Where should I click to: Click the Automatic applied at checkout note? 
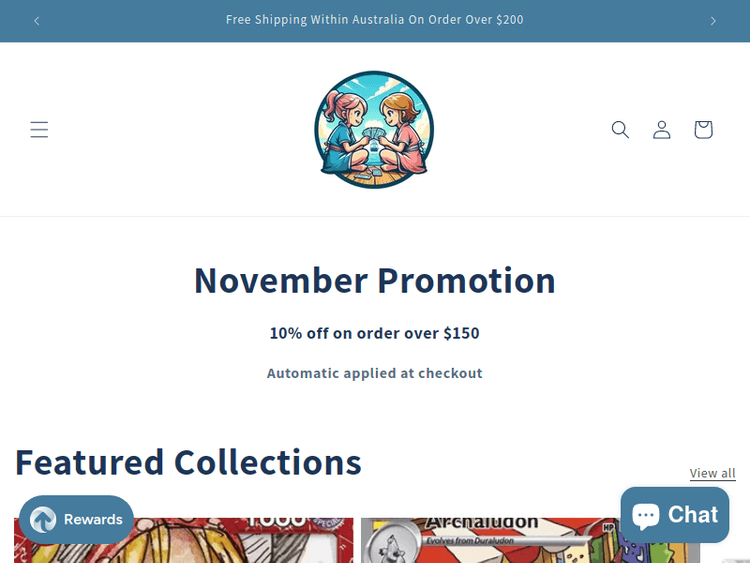coord(375,373)
